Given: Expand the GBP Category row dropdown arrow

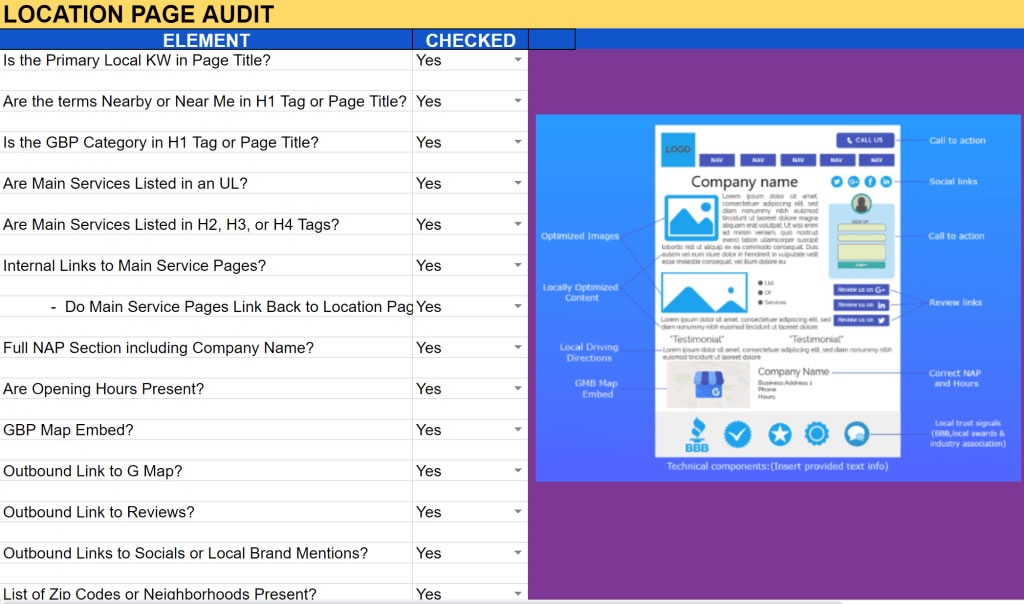Looking at the screenshot, I should coord(518,142).
